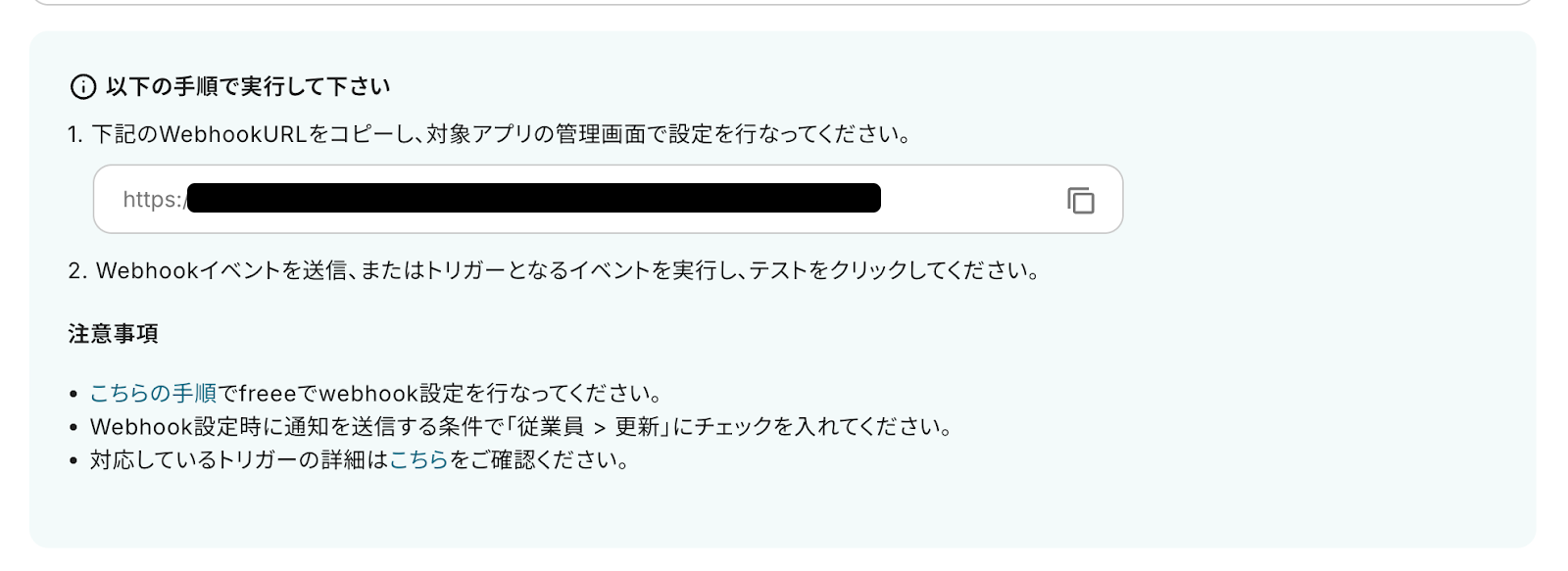Click the information circle before the heading text
This screenshot has width=1568, height=571.
[x=82, y=86]
